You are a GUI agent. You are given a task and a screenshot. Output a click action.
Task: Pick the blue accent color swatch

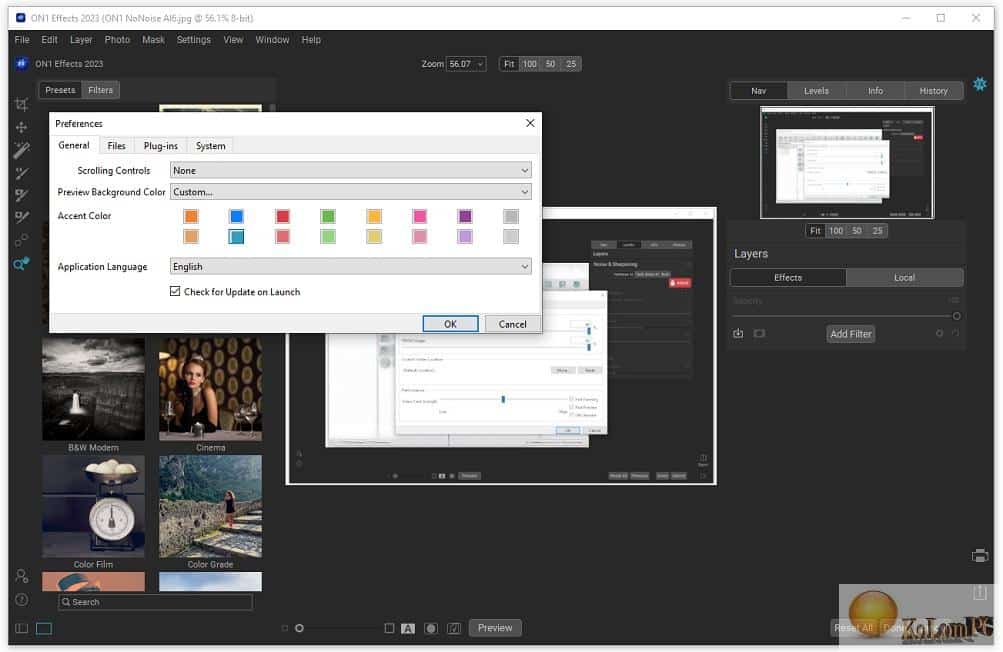[236, 216]
